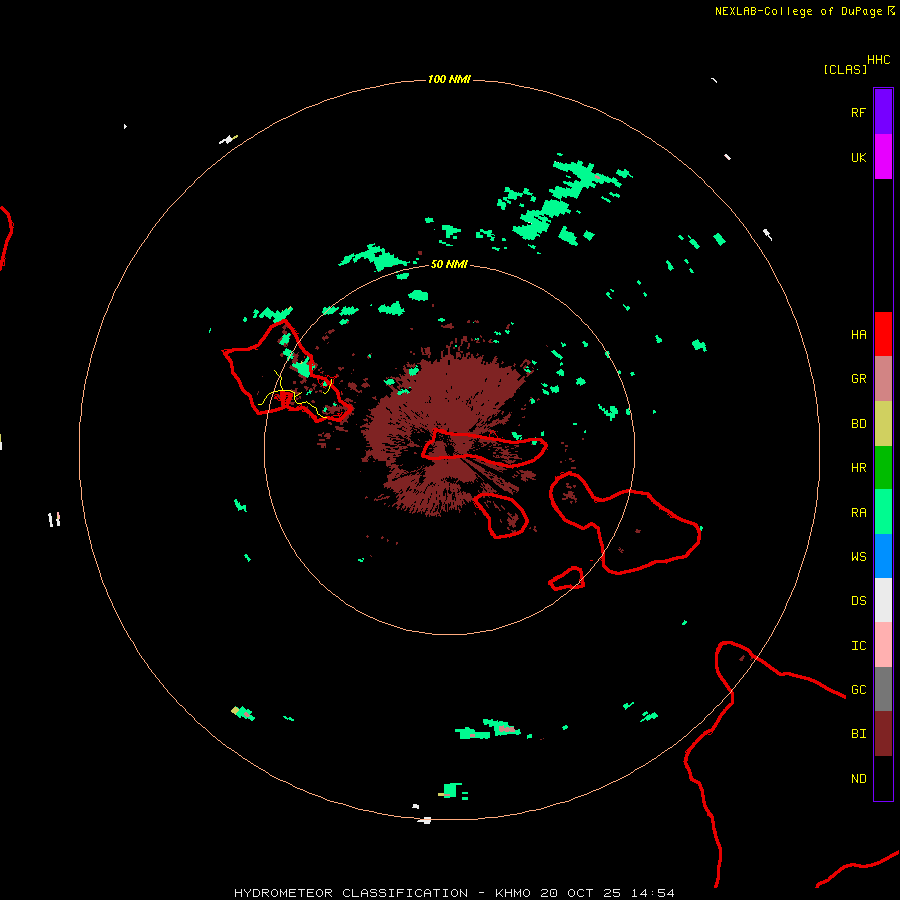
Task: Click the 14:54 timestamp in footer
Action: (x=653, y=893)
